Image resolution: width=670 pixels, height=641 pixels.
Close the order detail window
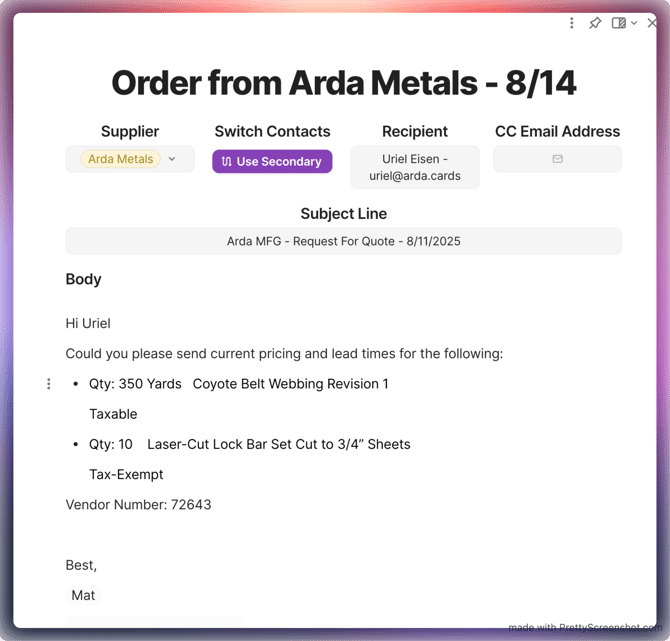[x=653, y=23]
